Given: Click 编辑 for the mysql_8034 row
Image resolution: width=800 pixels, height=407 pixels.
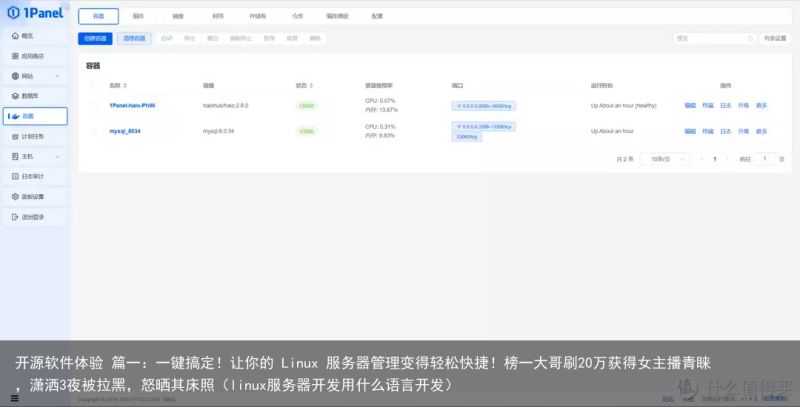Looking at the screenshot, I should [690, 132].
